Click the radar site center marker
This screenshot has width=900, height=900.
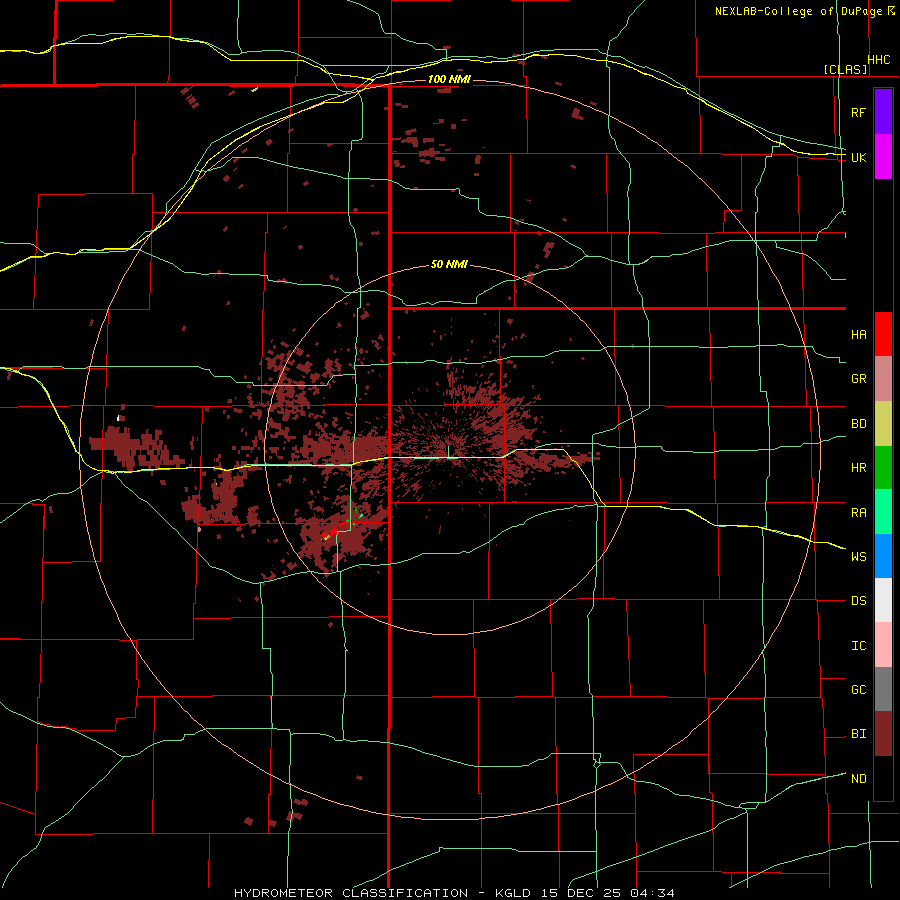tap(448, 451)
